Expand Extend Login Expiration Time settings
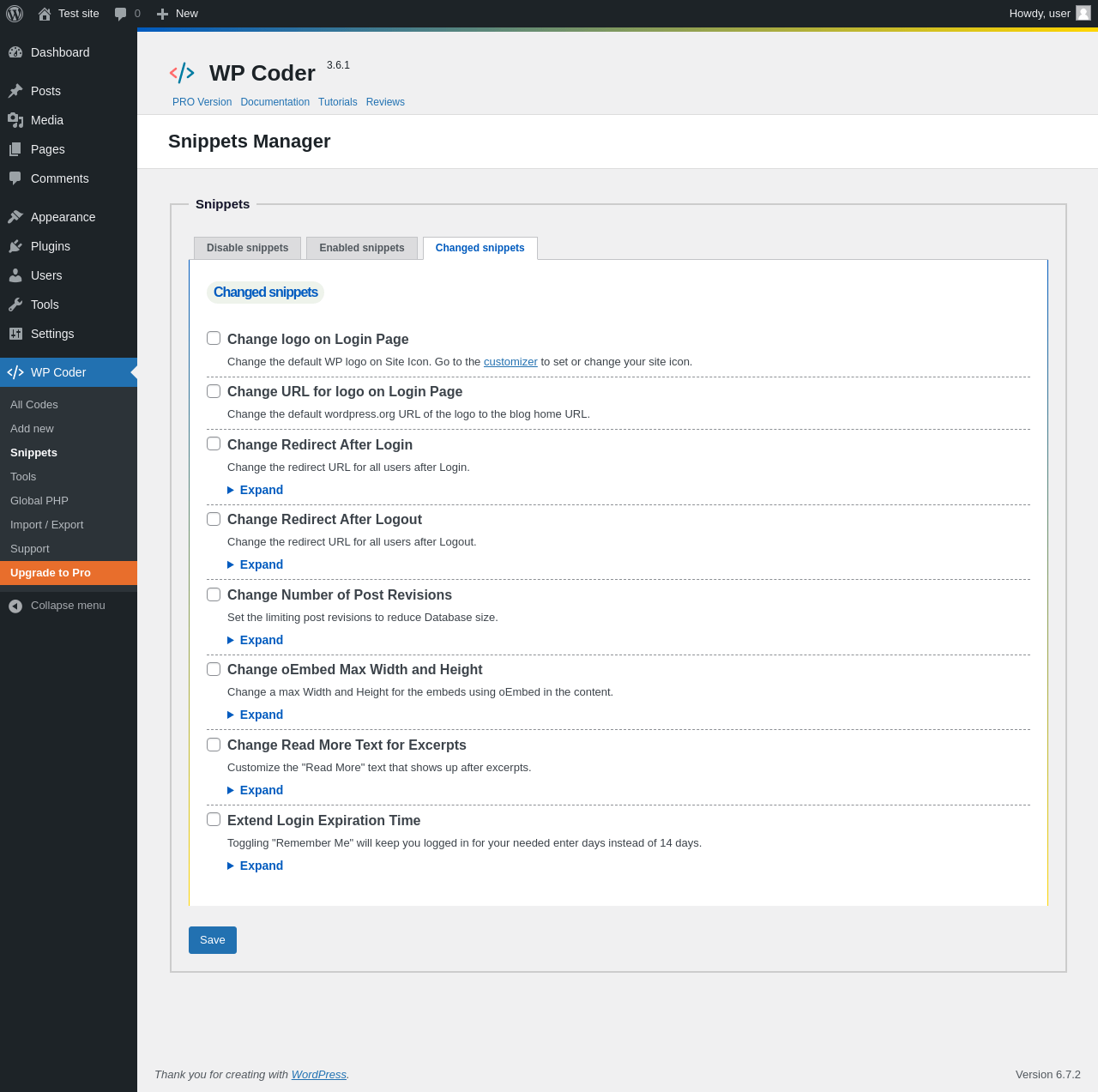This screenshot has width=1098, height=1092. (256, 866)
